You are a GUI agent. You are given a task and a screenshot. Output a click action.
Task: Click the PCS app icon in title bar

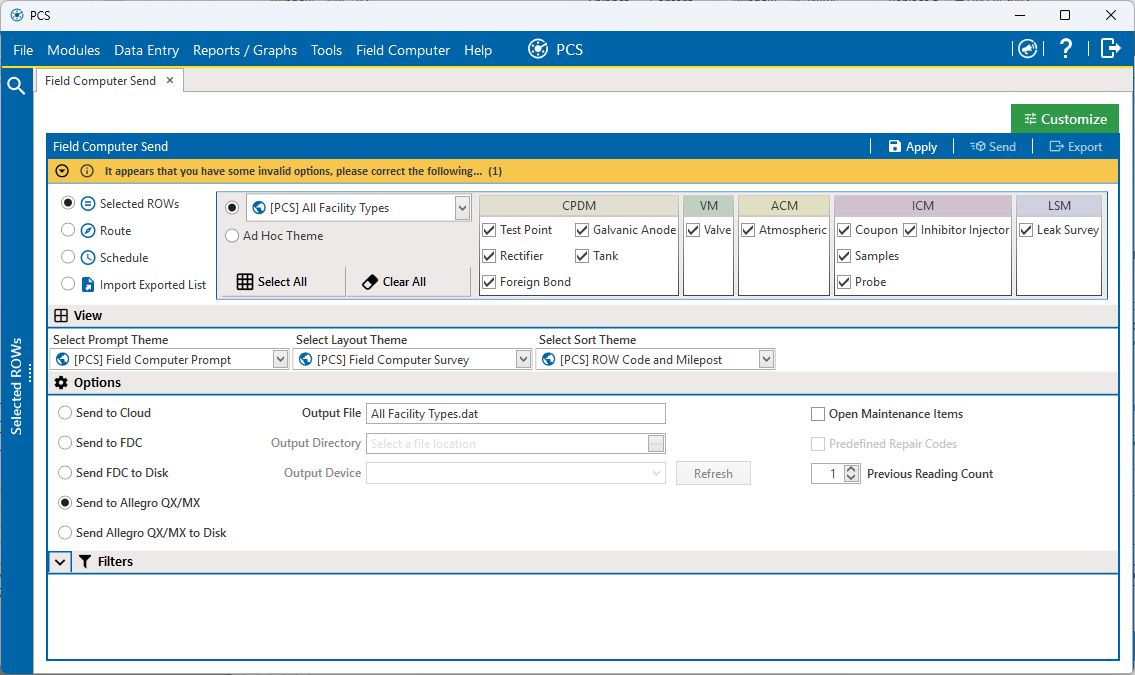tap(17, 15)
